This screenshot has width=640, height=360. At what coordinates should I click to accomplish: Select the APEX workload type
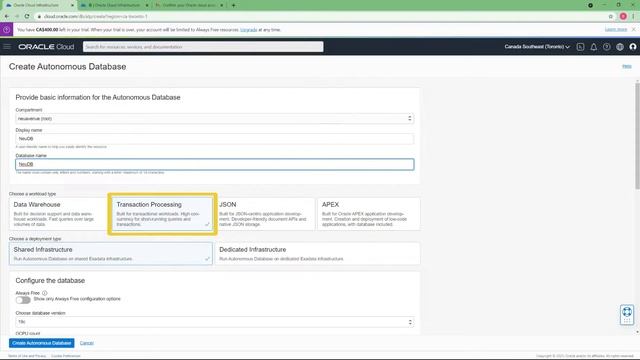tap(369, 214)
